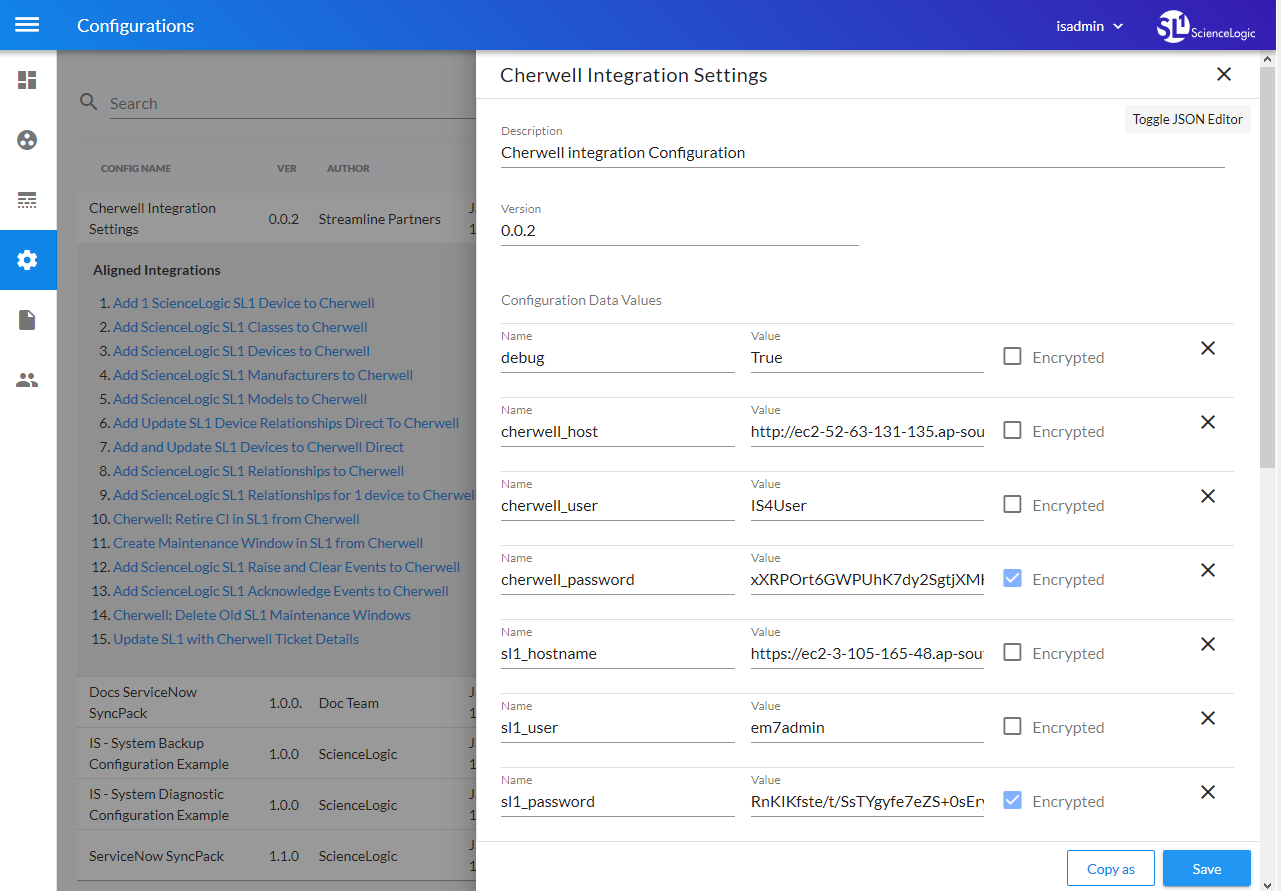Select the Configurations gear icon in the sidebar

click(x=27, y=260)
